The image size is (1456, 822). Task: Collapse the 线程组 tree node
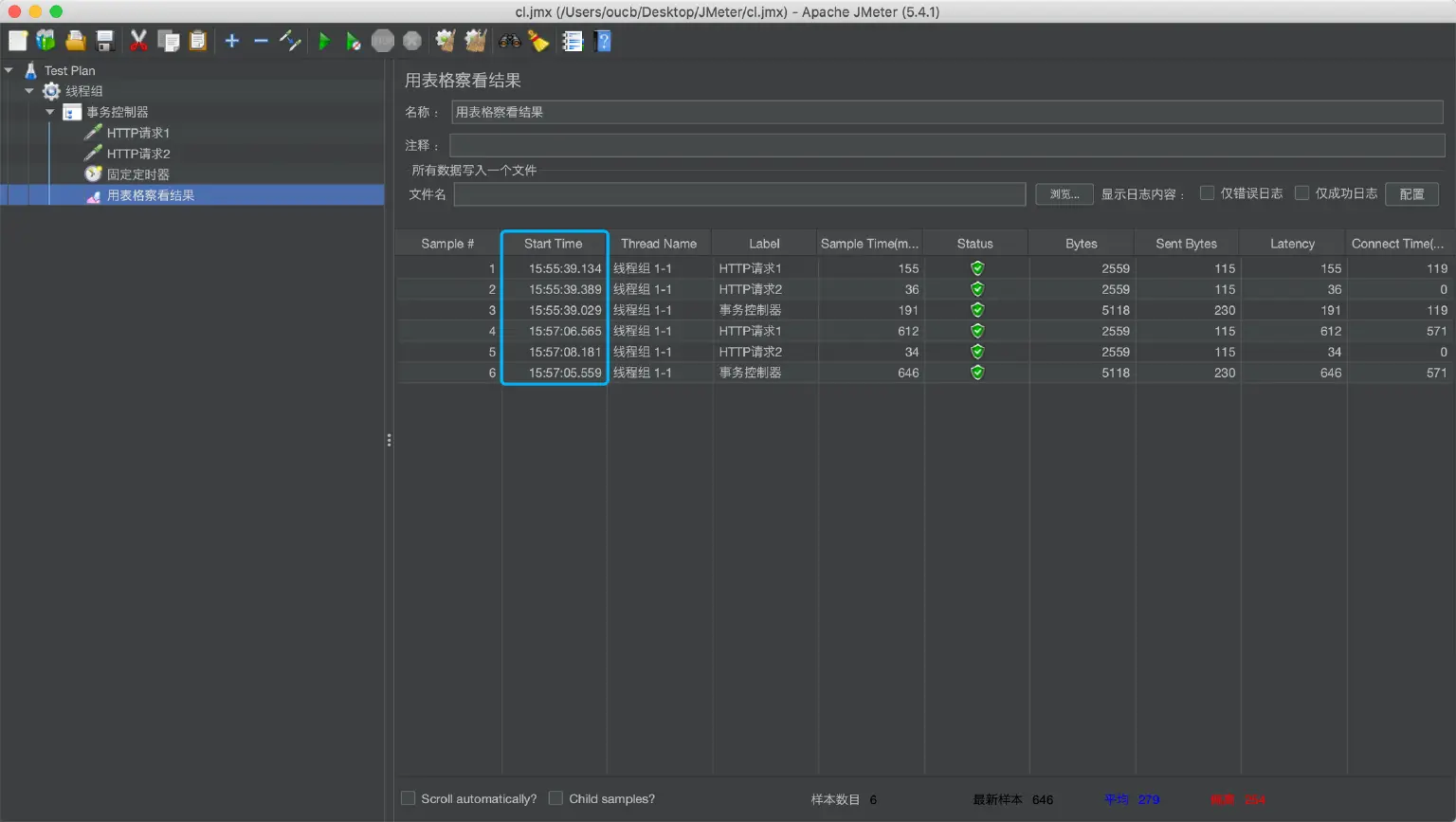click(x=29, y=91)
